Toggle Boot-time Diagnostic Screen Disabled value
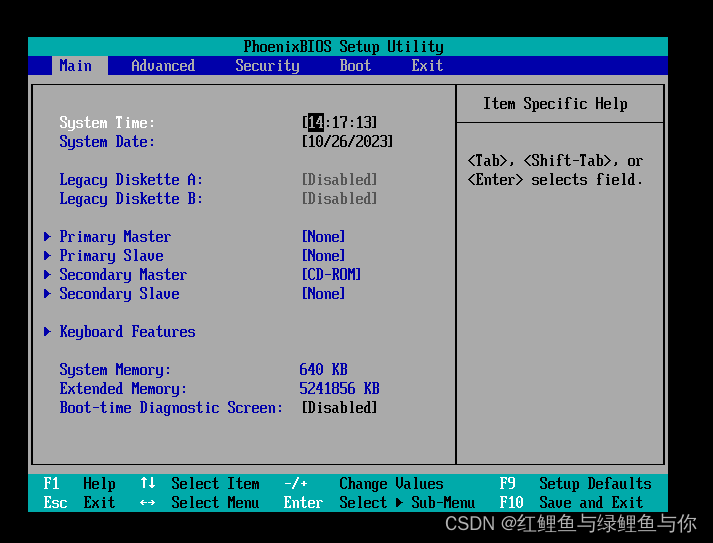713x543 pixels. coord(339,408)
